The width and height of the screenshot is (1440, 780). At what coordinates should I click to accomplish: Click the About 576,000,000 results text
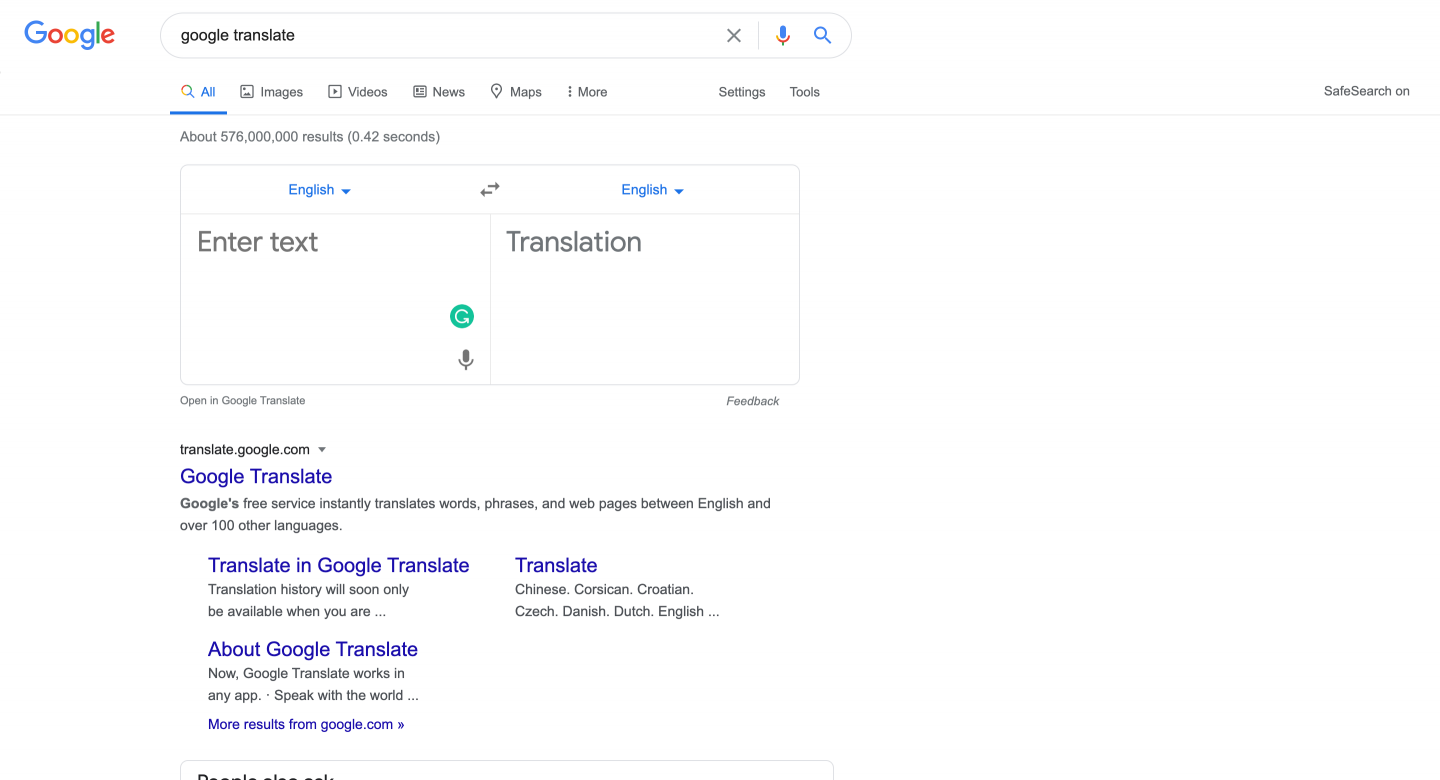pos(310,136)
